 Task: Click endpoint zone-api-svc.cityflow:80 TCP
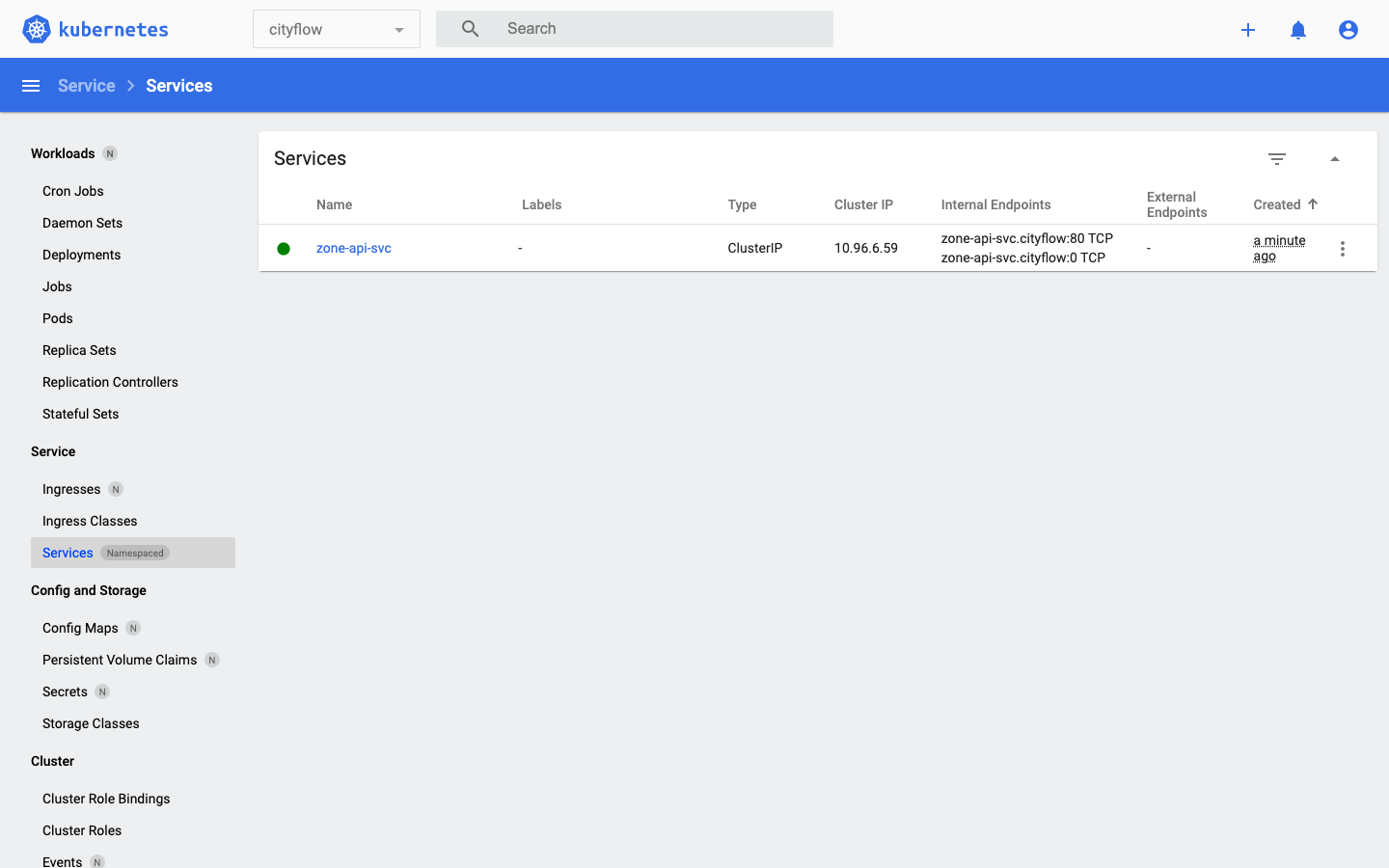[x=1027, y=238]
